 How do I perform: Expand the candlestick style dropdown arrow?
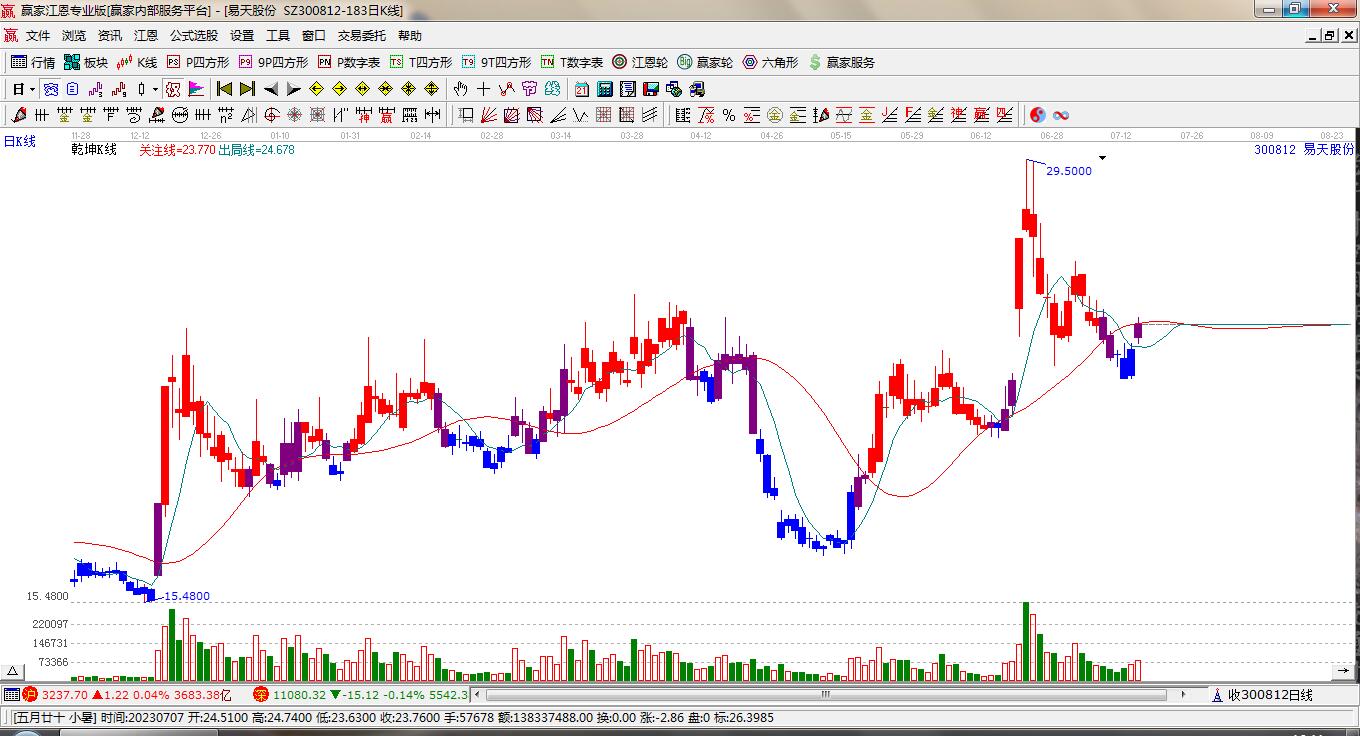(x=155, y=89)
